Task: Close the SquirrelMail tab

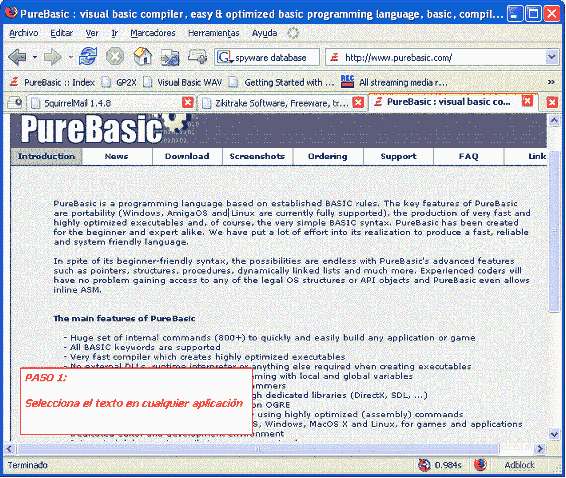Action: click(x=188, y=103)
